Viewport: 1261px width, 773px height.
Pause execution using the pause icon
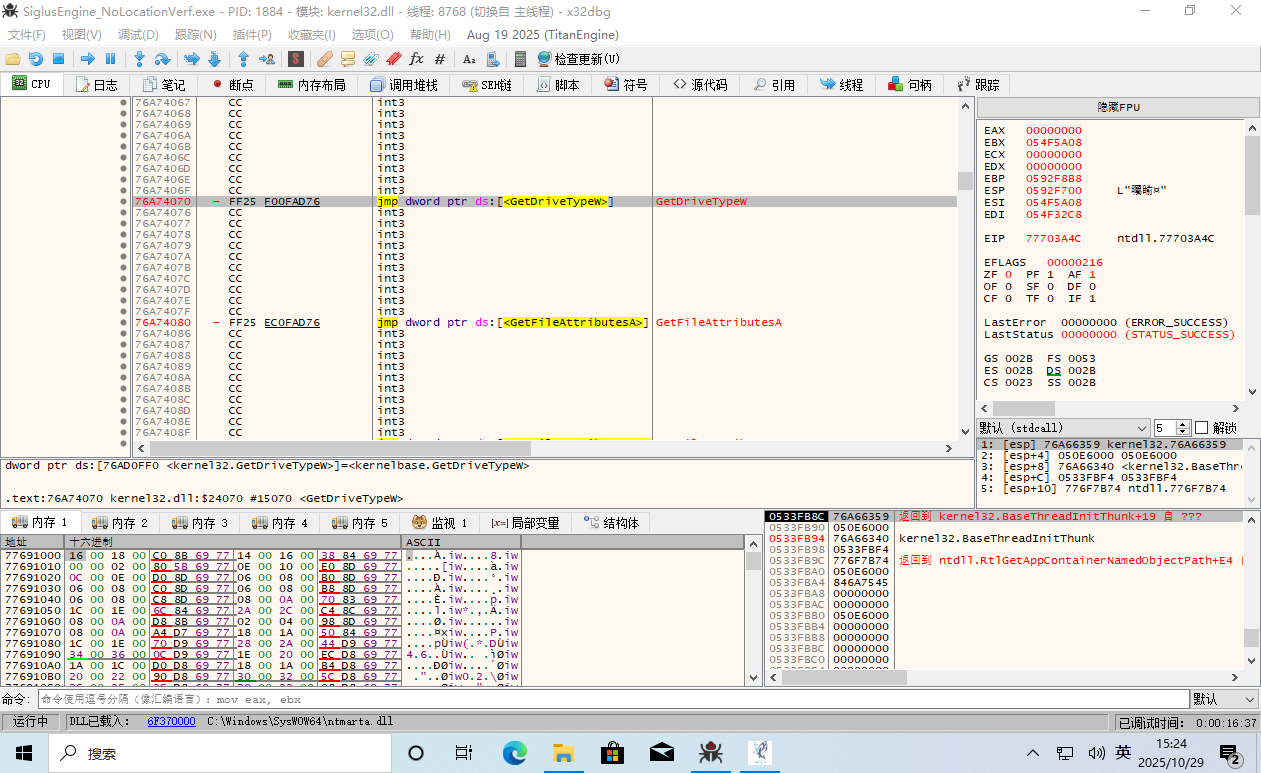click(111, 59)
